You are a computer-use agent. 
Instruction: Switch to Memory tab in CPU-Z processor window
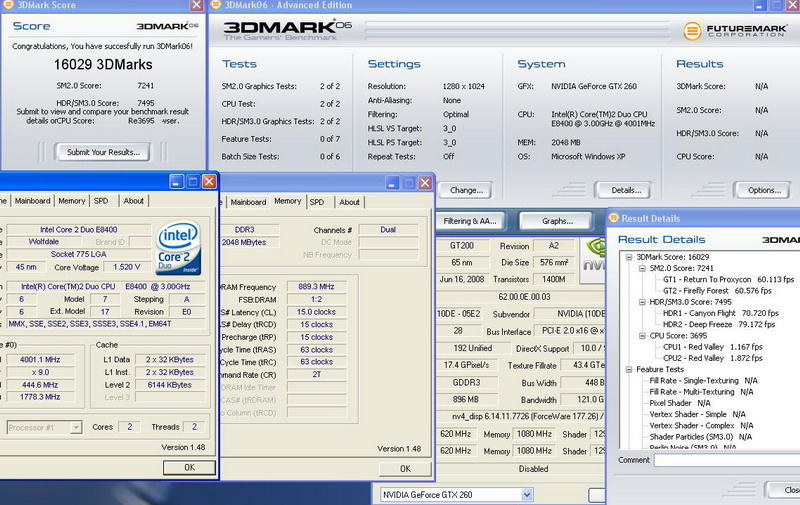pos(72,201)
